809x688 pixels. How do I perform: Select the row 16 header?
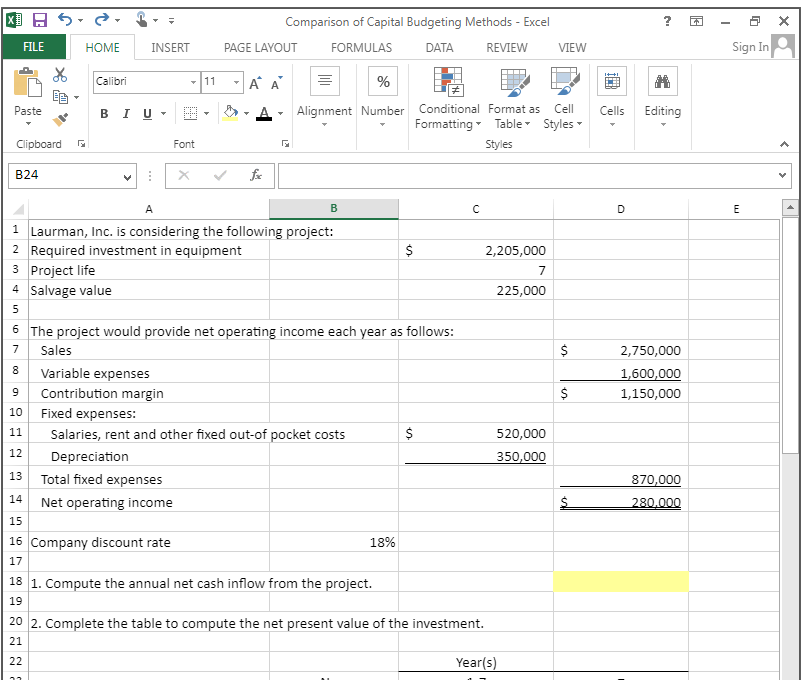click(x=16, y=541)
